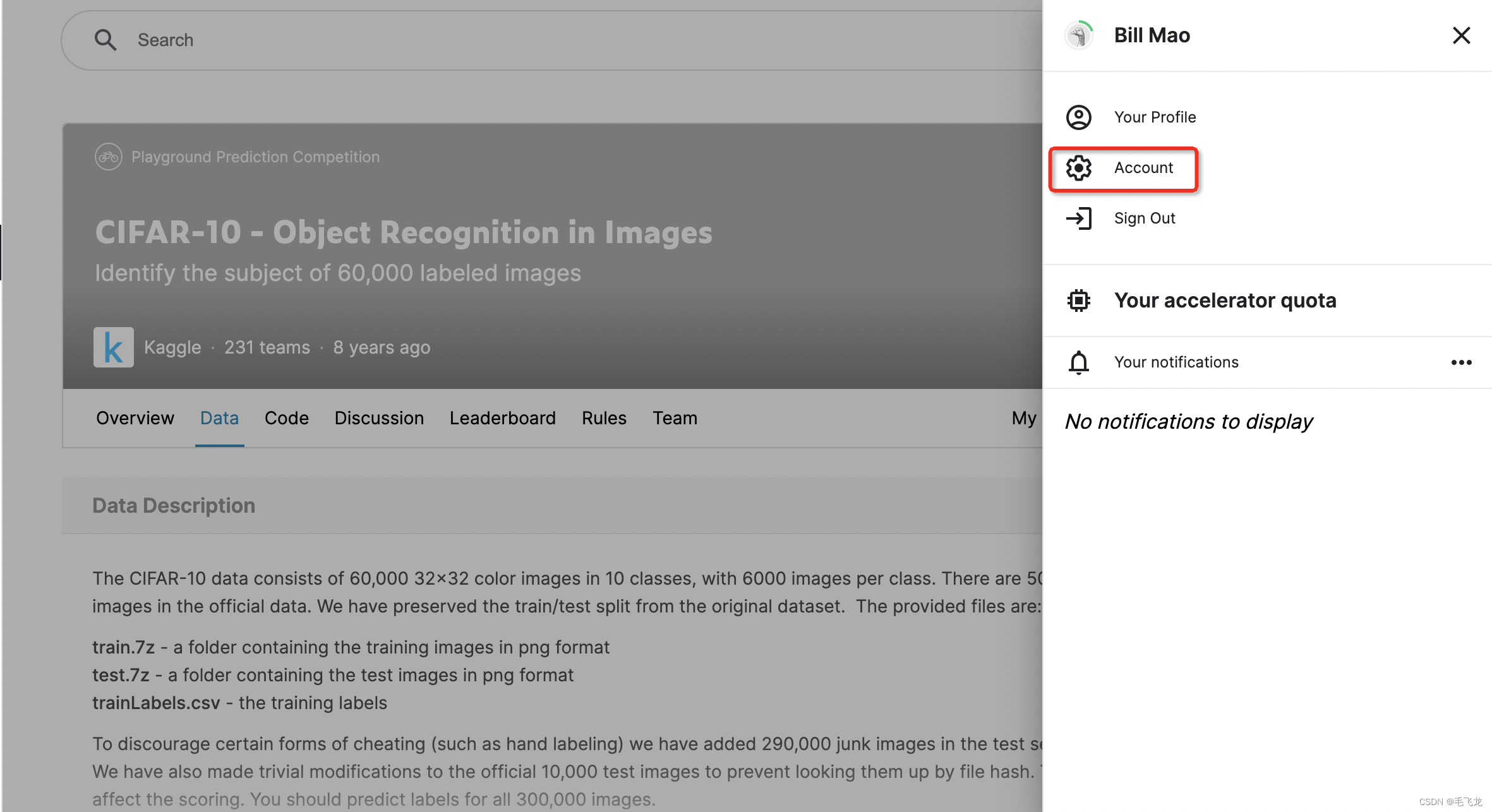Click the trainLabels.csv file name text
This screenshot has height=812, width=1492.
pyautogui.click(x=156, y=703)
